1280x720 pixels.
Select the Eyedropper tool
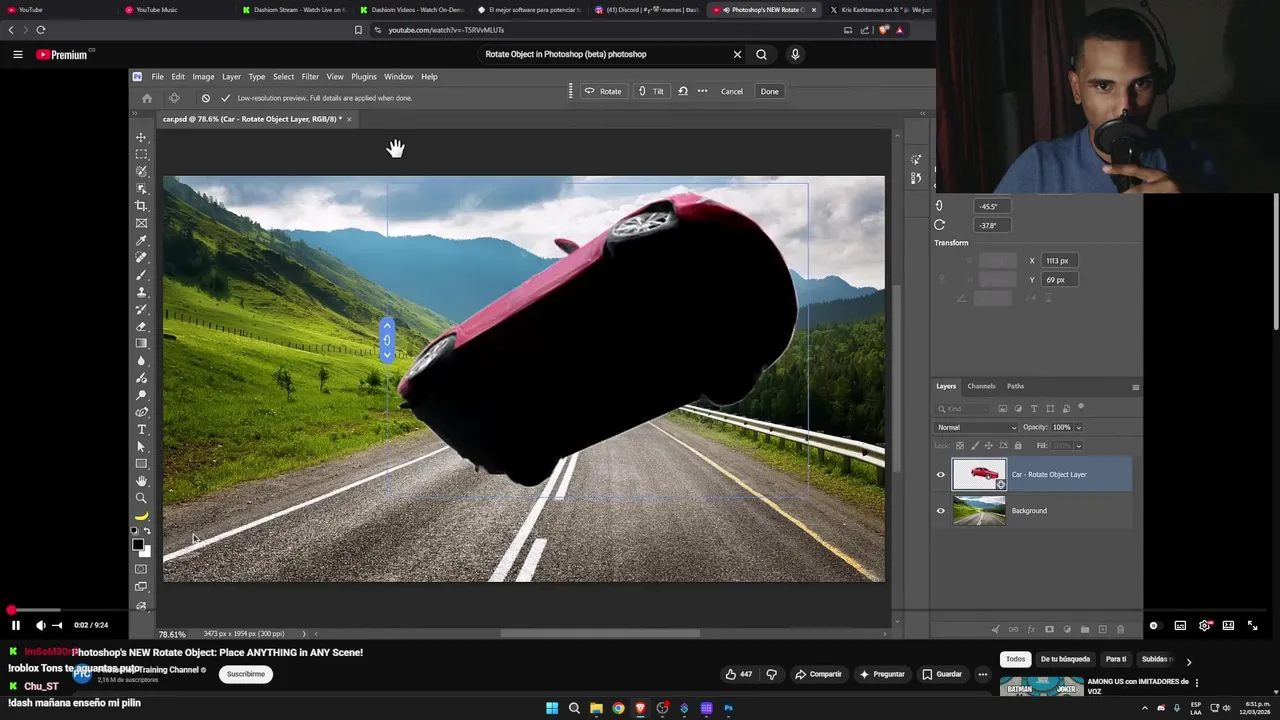tap(141, 240)
